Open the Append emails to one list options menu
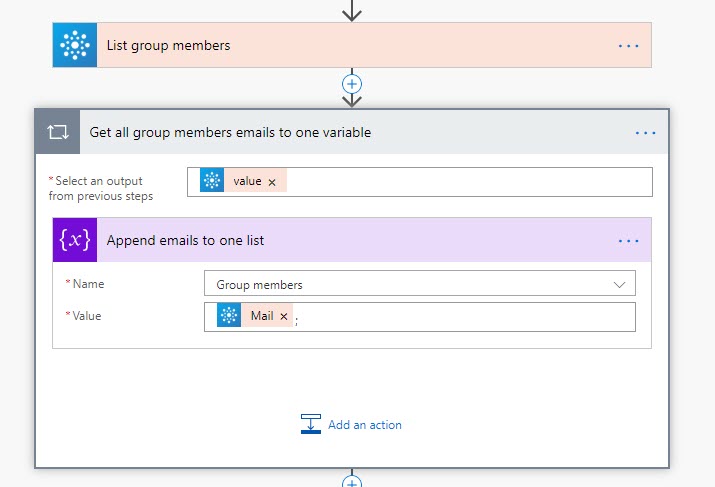715x487 pixels. pos(628,241)
